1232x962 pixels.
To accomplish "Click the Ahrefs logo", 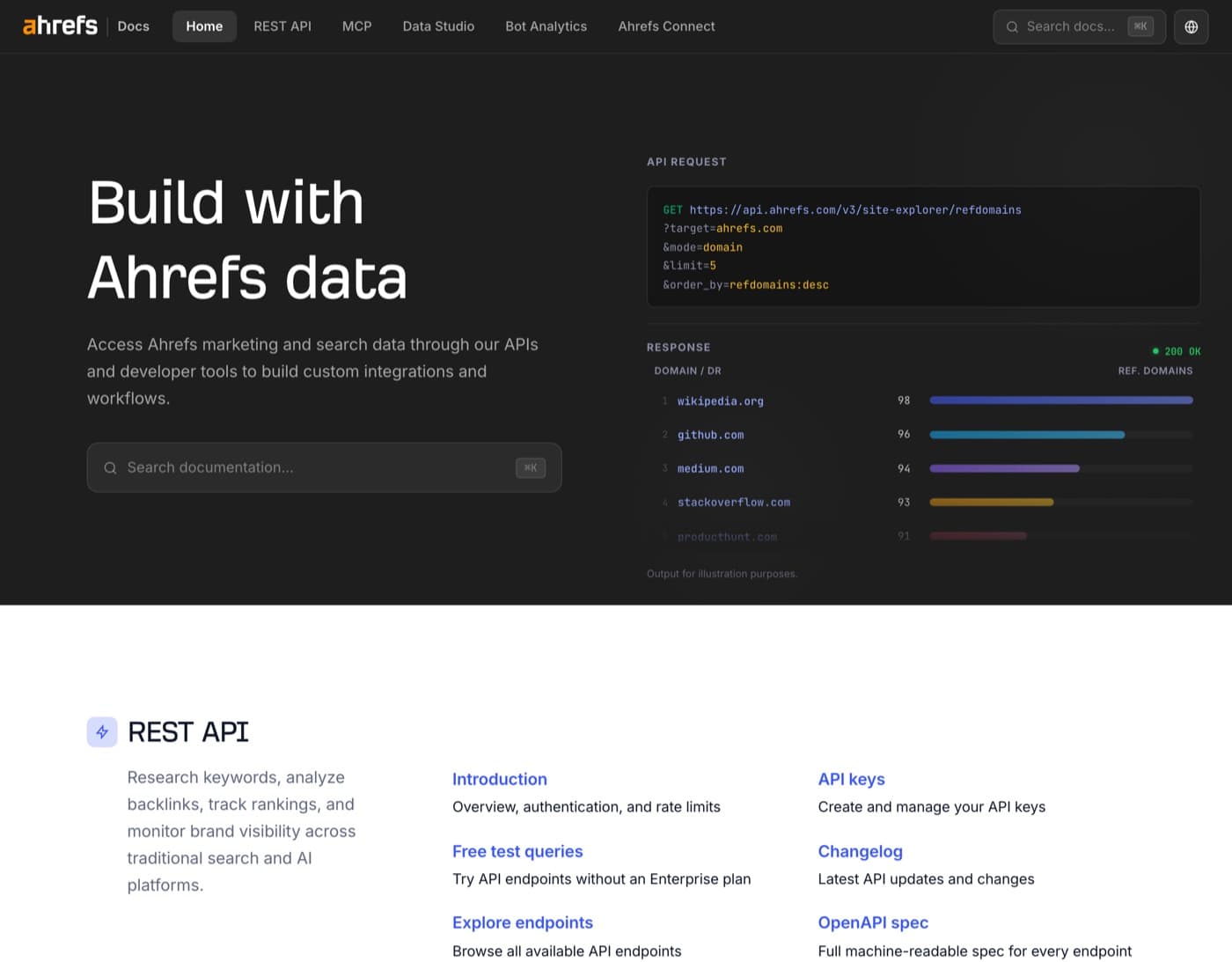I will pyautogui.click(x=60, y=26).
